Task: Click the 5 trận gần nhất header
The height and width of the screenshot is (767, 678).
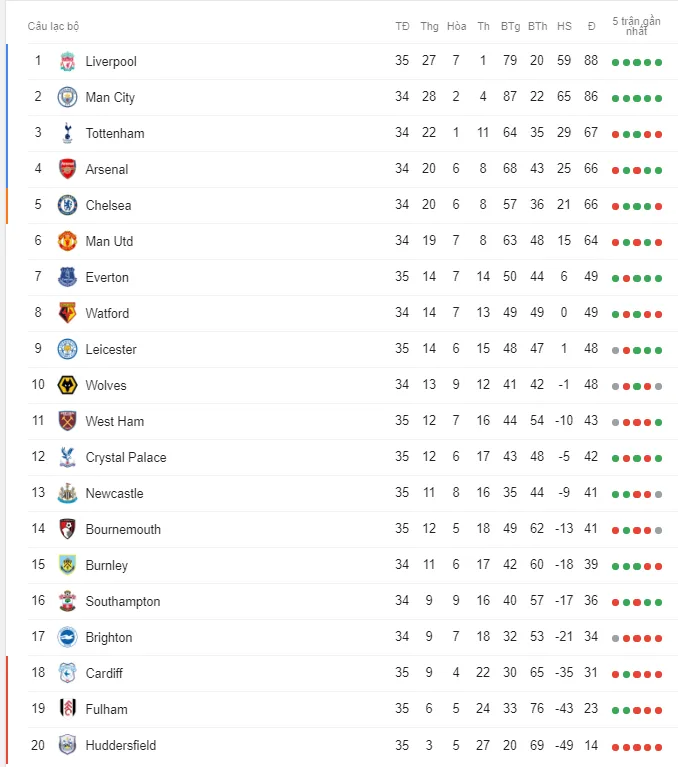Action: (636, 26)
